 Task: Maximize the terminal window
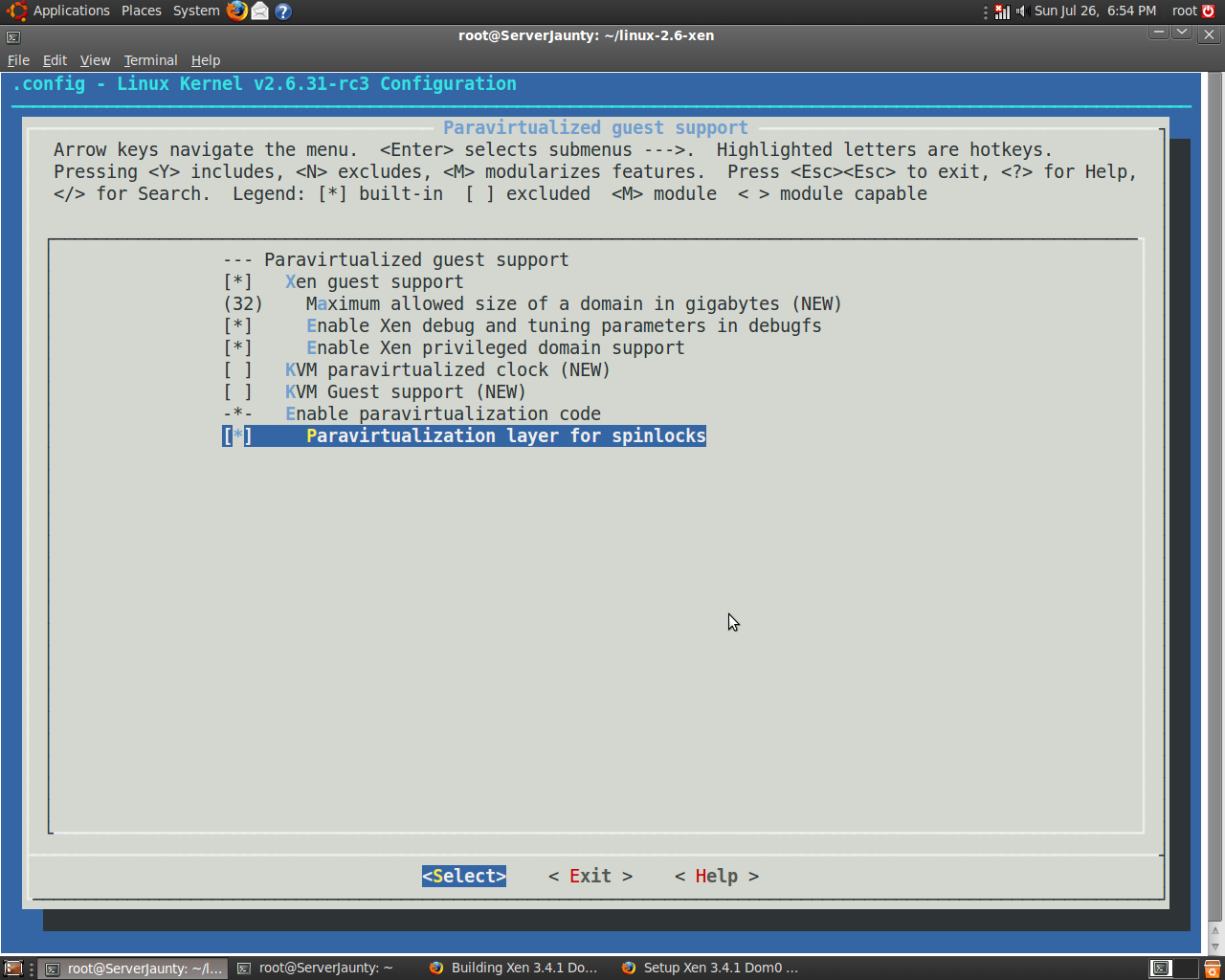[x=1182, y=33]
